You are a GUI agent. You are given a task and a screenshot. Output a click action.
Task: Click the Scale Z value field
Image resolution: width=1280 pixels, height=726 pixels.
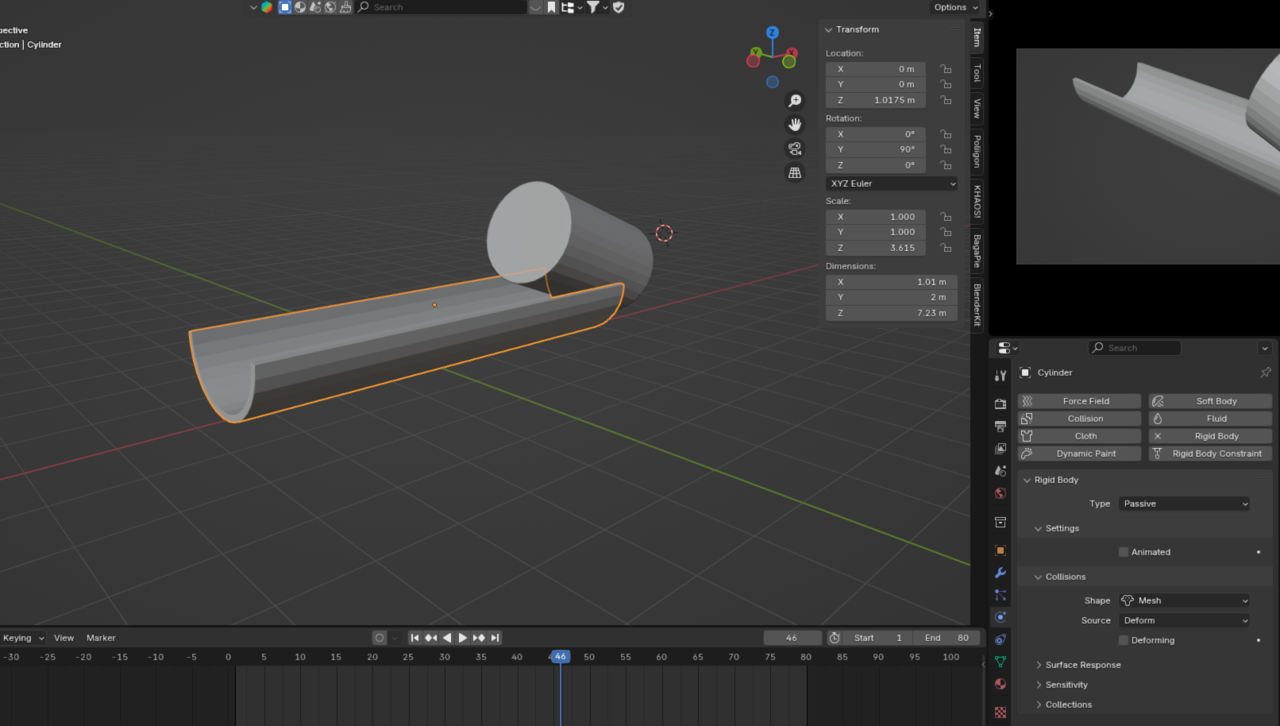pos(875,248)
